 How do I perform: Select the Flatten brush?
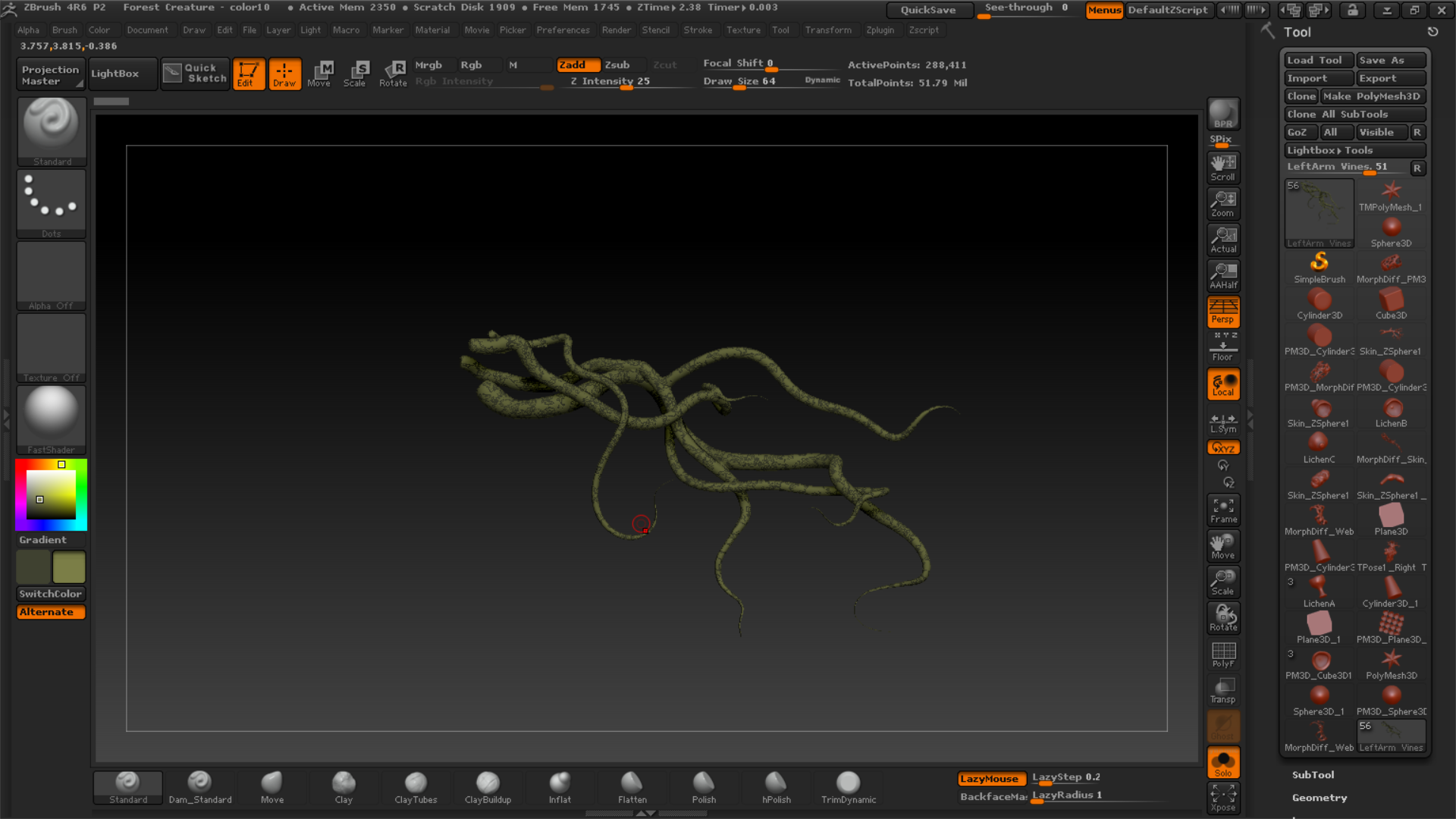coord(632,787)
